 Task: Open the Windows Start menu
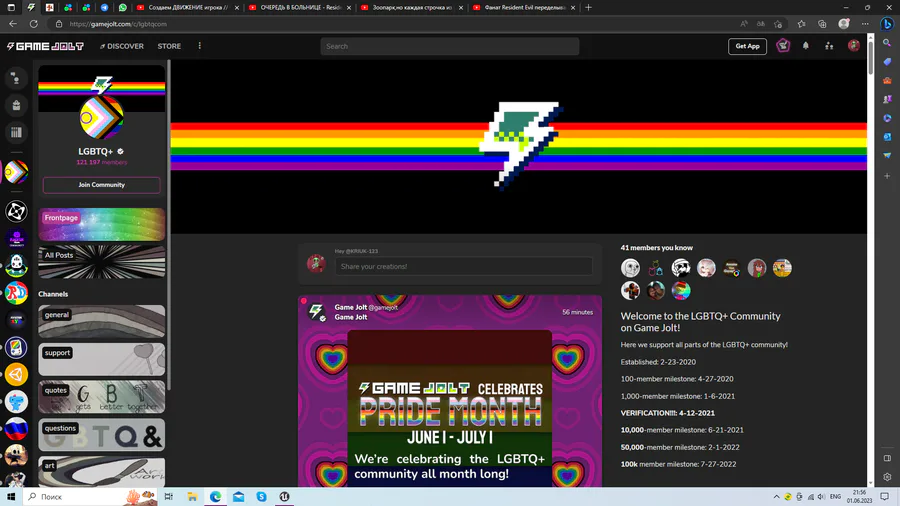click(x=11, y=497)
